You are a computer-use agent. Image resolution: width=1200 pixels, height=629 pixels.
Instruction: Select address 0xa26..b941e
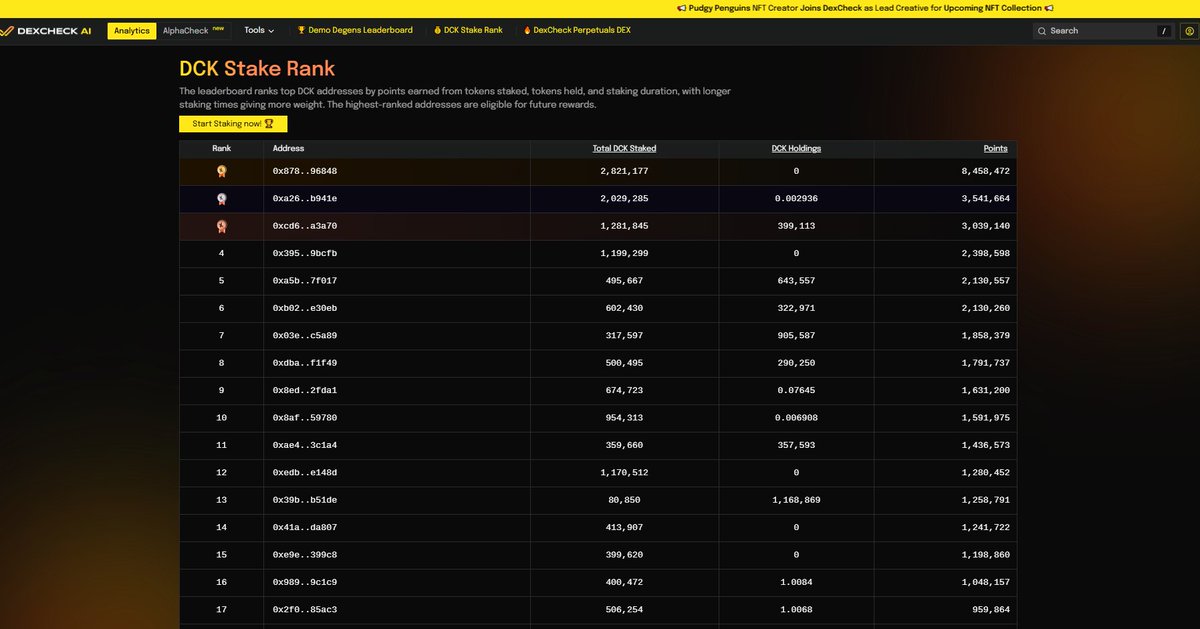[x=305, y=199]
